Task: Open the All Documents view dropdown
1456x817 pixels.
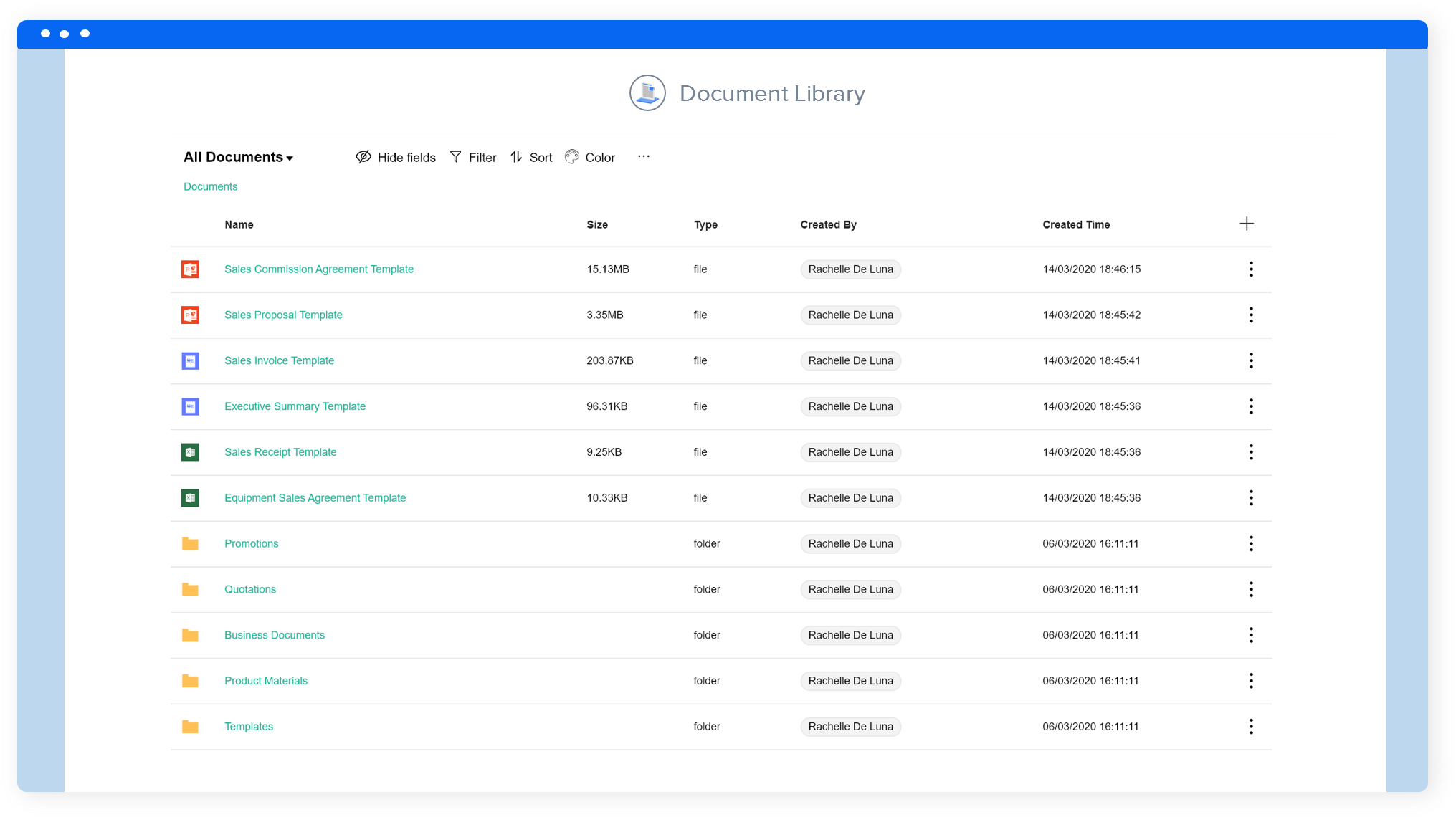Action: [x=238, y=157]
